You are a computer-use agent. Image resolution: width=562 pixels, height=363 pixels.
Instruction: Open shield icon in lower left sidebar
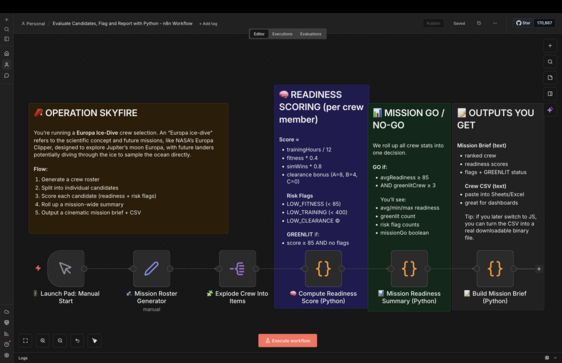[6, 323]
